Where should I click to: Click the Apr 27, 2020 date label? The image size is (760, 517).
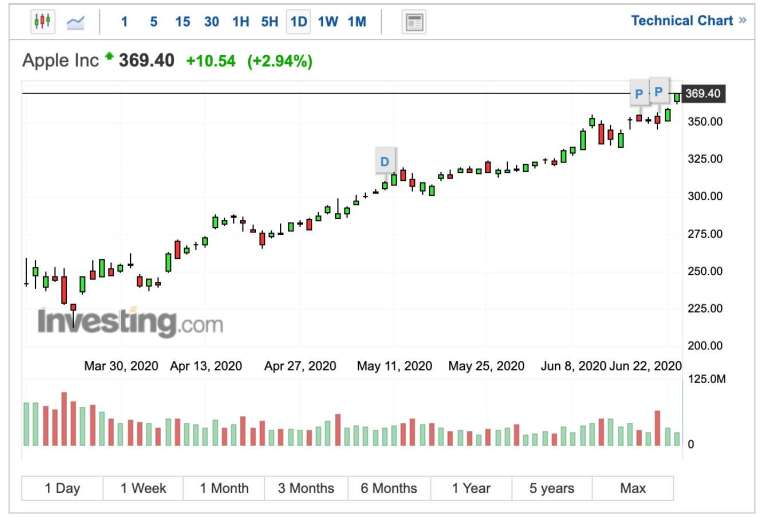click(301, 365)
